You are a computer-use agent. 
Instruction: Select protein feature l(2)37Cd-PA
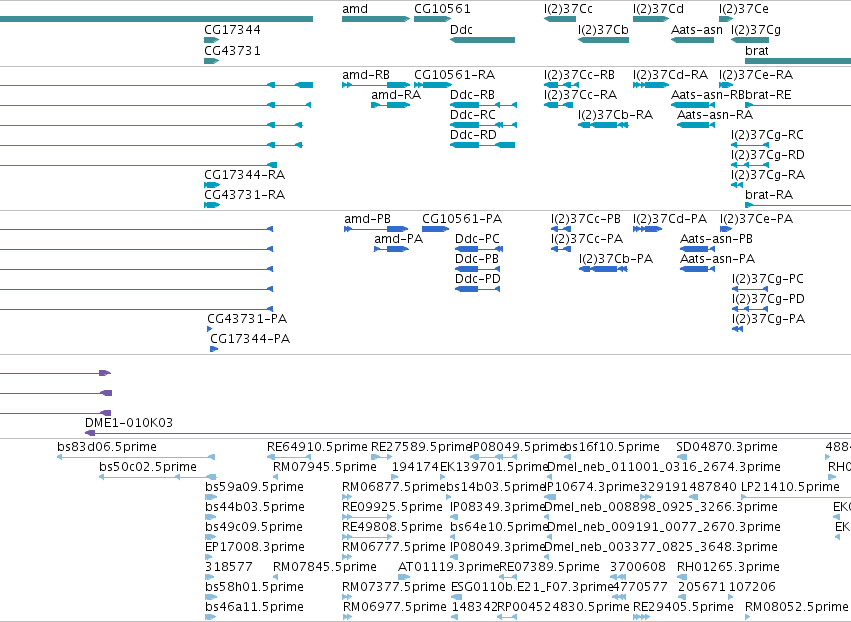(x=647, y=229)
